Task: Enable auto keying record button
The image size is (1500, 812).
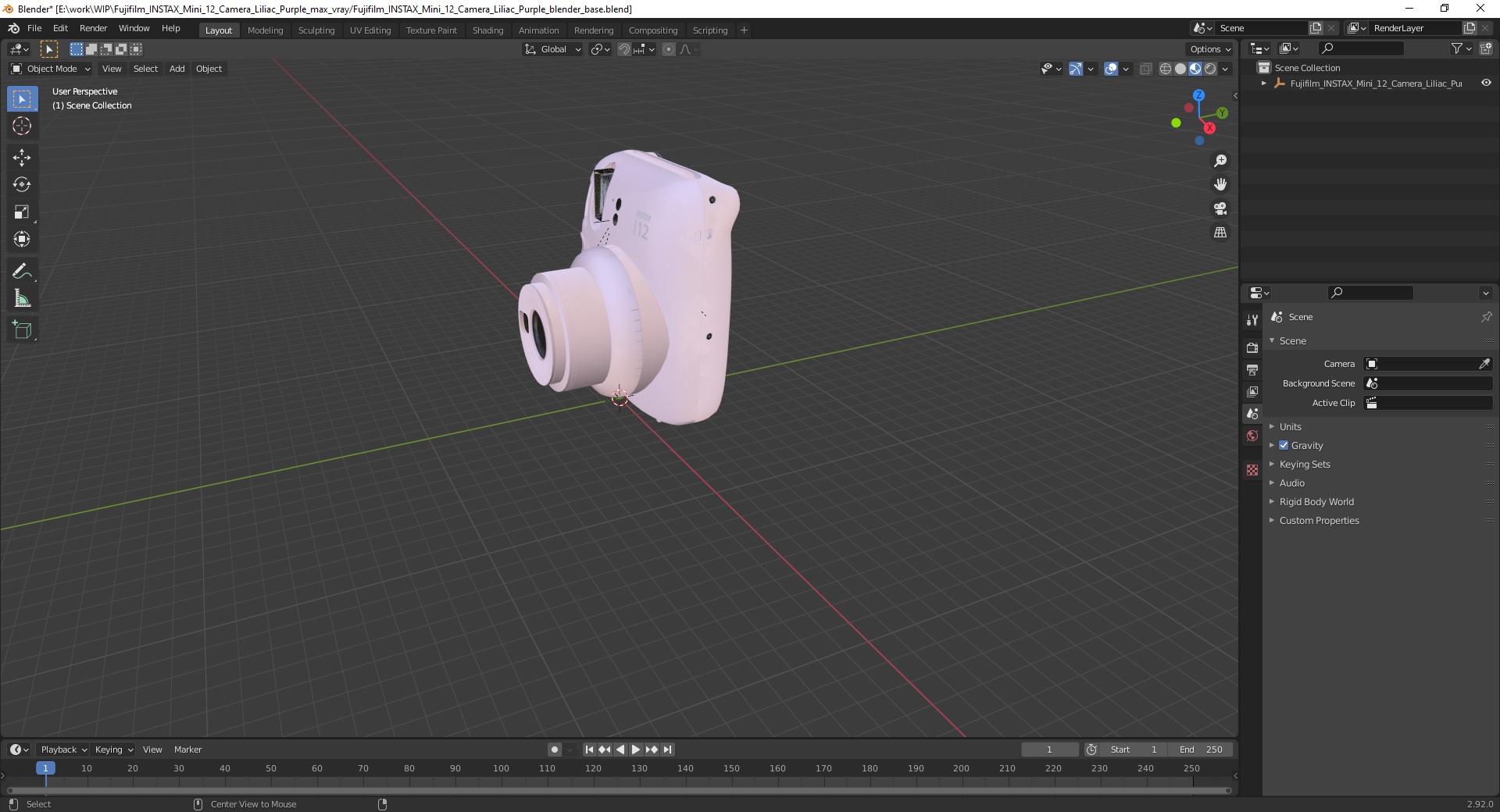Action: coord(555,750)
